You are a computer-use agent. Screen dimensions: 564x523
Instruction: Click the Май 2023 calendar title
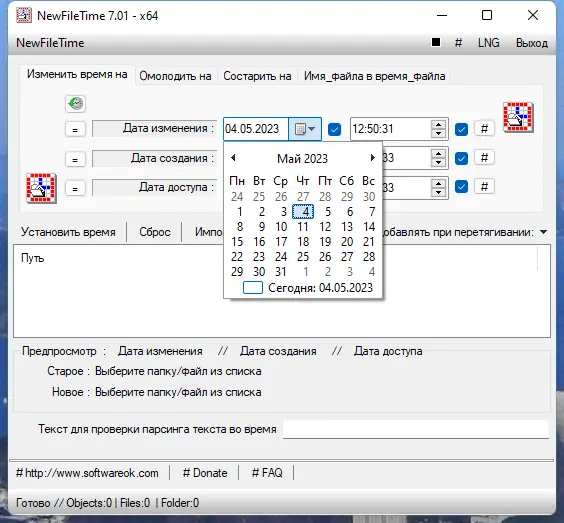[303, 159]
